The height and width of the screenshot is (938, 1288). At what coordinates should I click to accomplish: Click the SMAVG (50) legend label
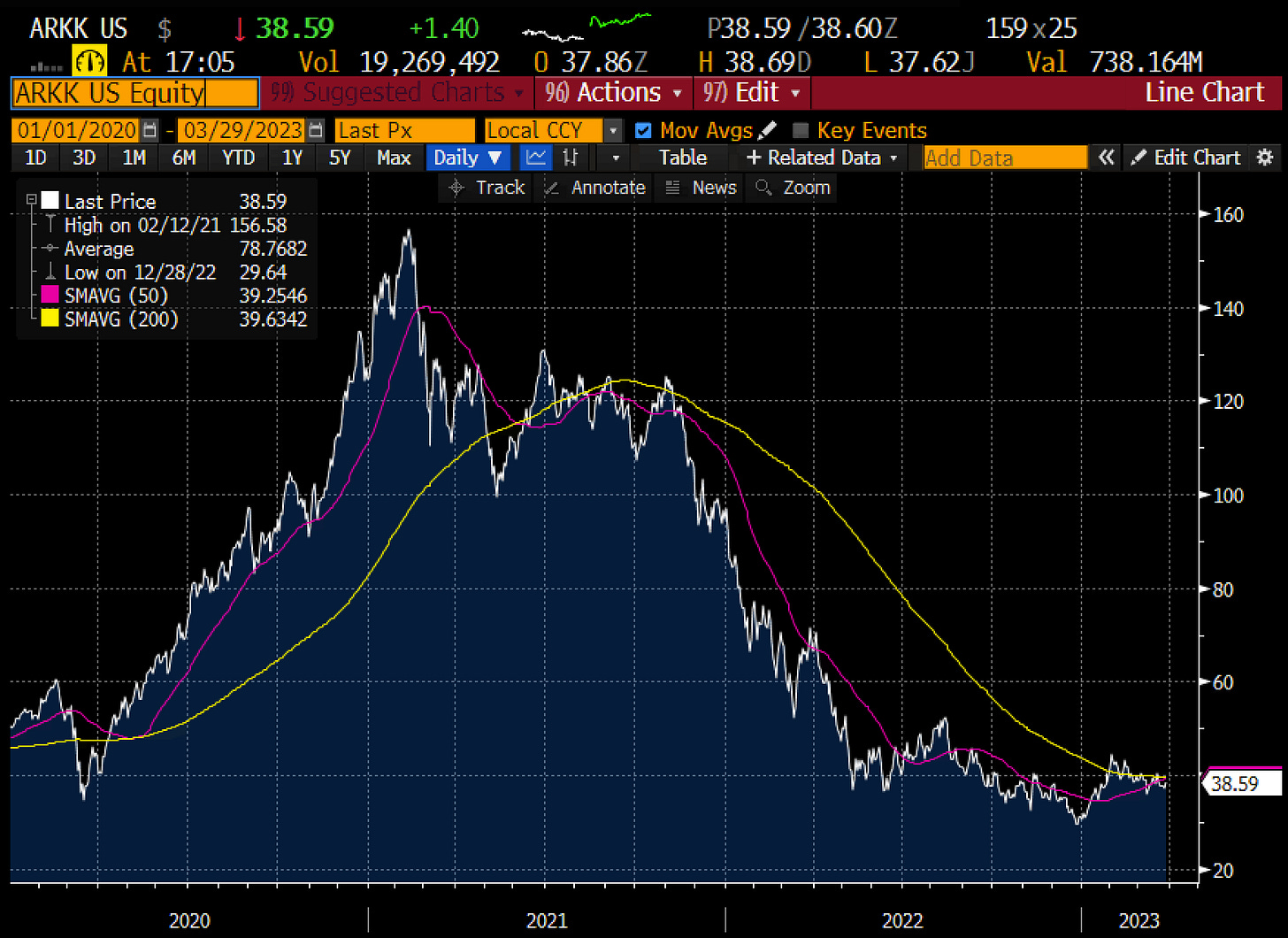[x=116, y=296]
